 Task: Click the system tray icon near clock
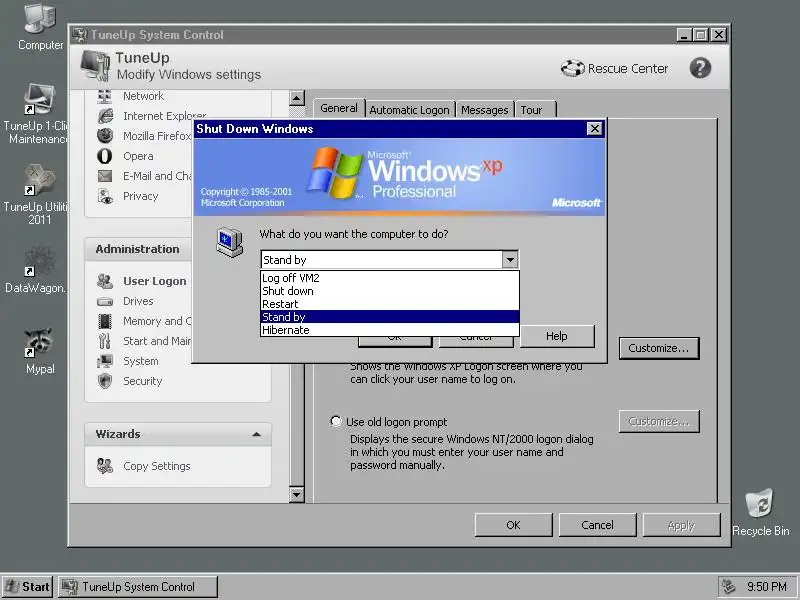(x=730, y=587)
